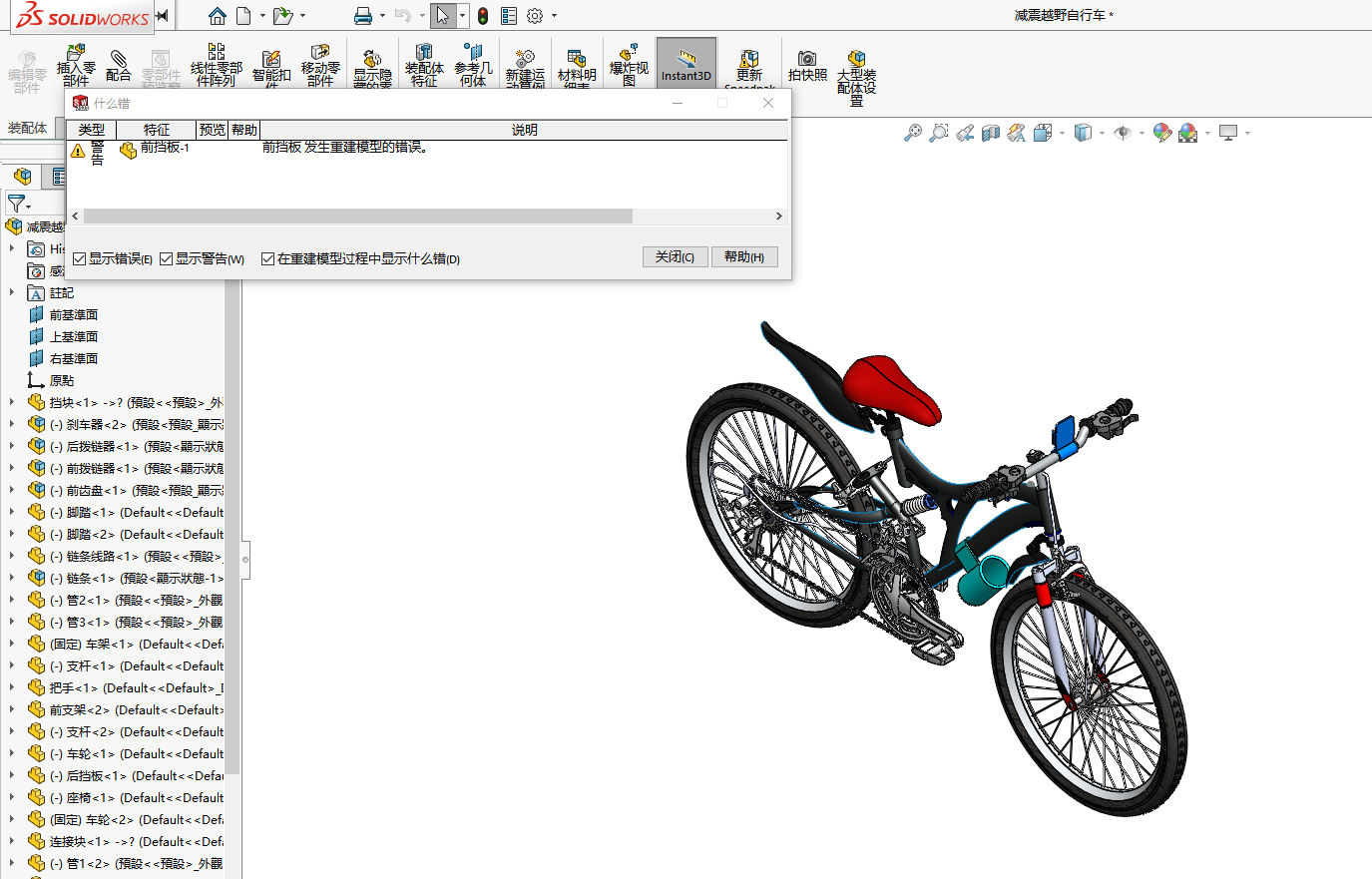The image size is (1372, 879).
Task: Open 材料明细表 bill of materials tool
Action: coord(577,68)
